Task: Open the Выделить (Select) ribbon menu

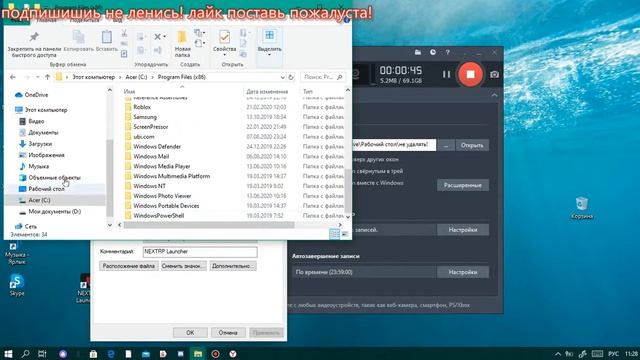Action: (x=269, y=42)
